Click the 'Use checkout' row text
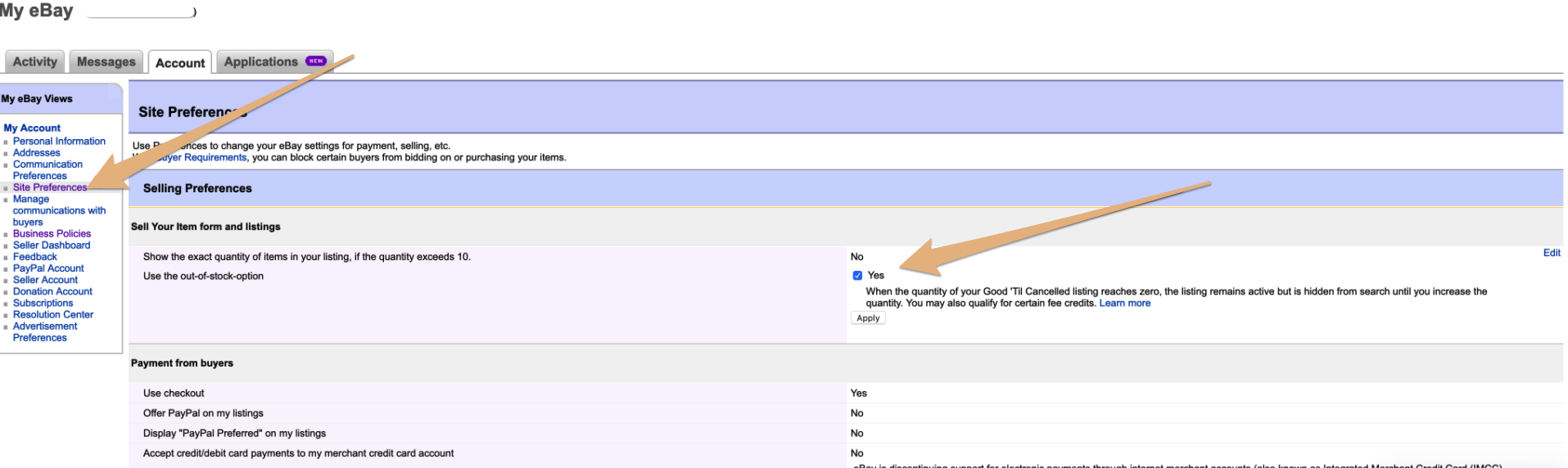1568x468 pixels. click(174, 394)
